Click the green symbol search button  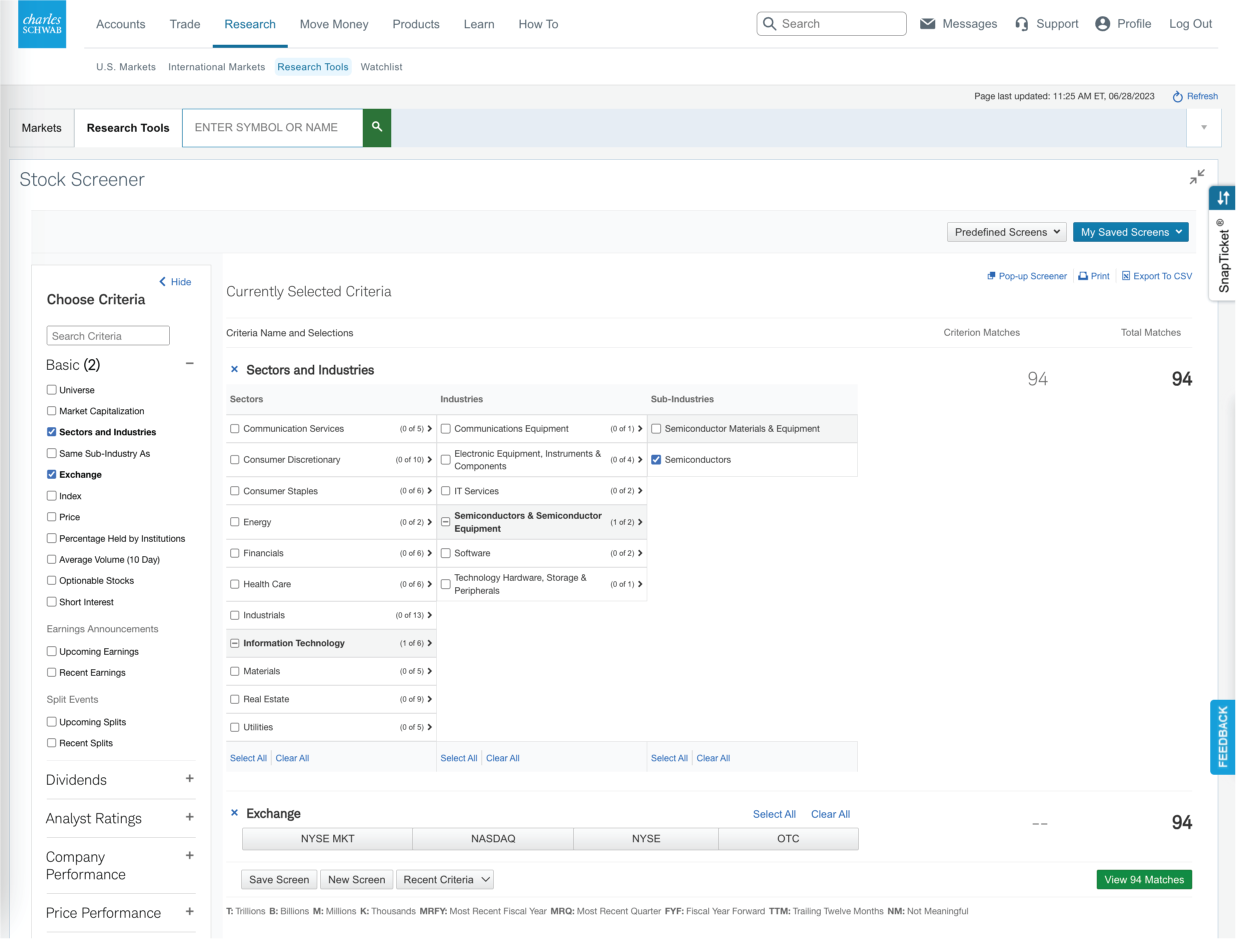point(377,128)
